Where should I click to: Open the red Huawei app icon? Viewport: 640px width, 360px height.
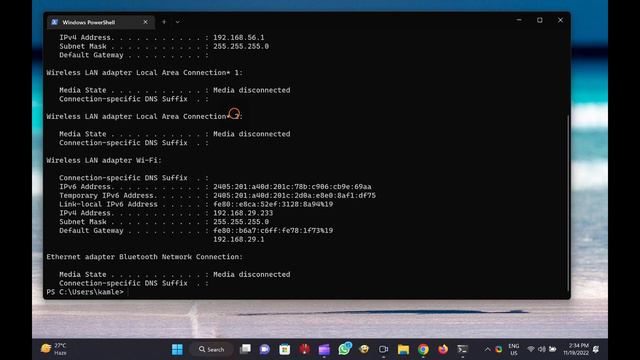304,349
